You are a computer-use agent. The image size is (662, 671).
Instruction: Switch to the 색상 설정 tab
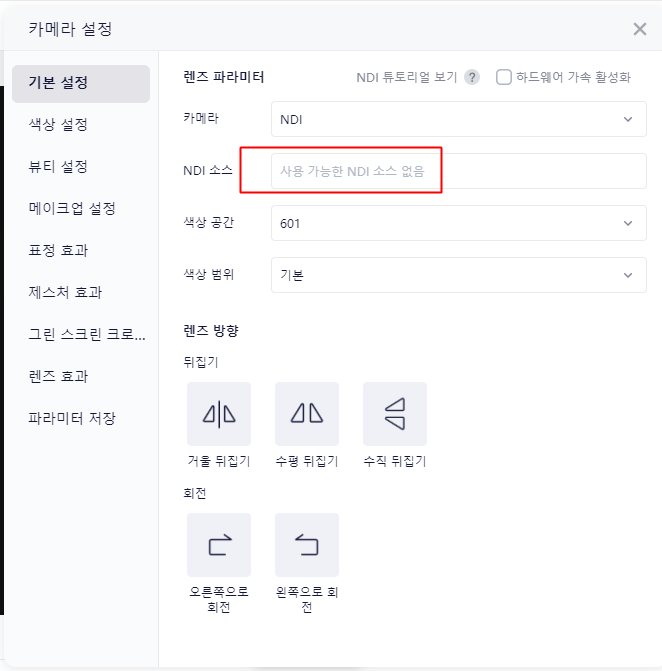pos(58,125)
